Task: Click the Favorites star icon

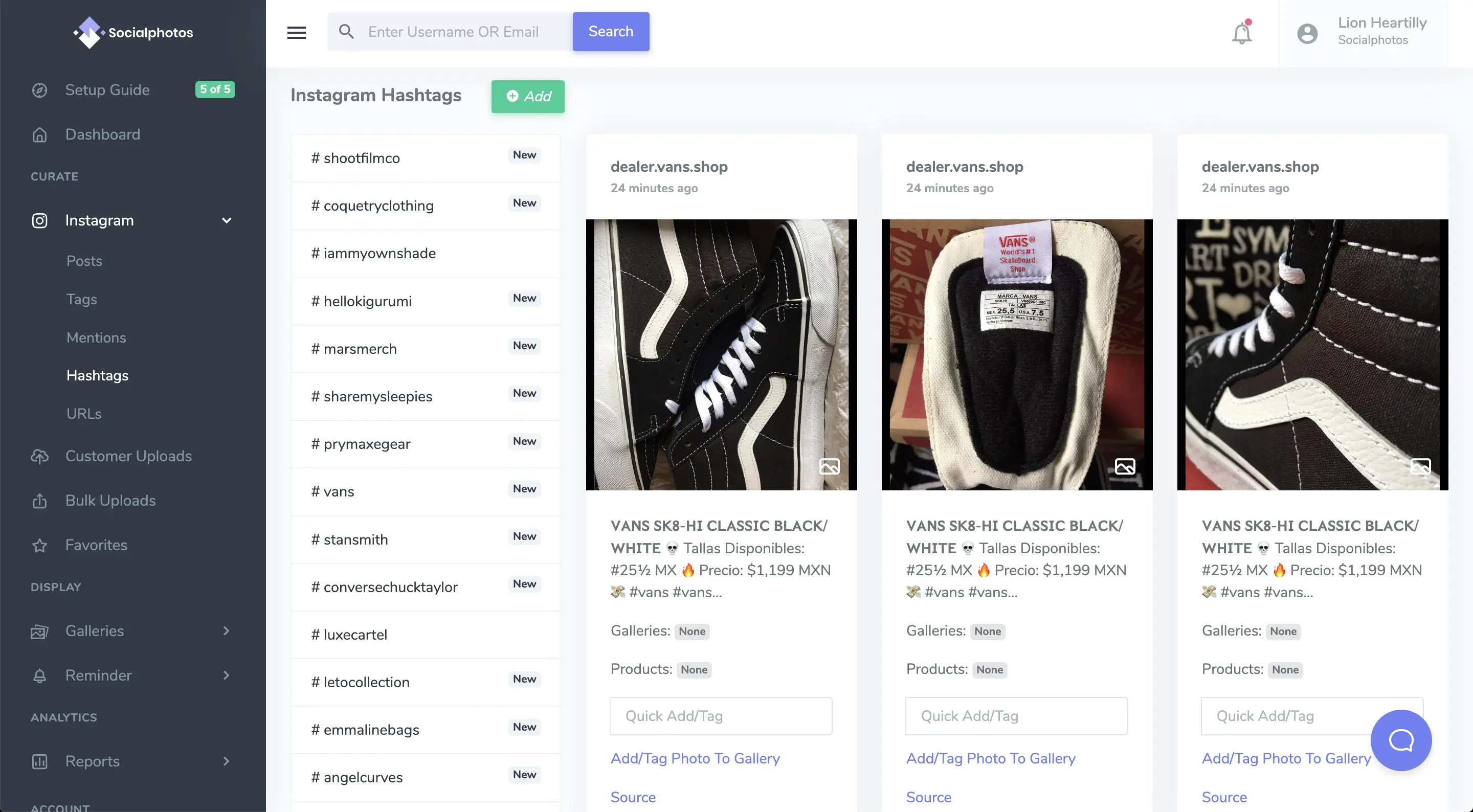Action: tap(39, 545)
